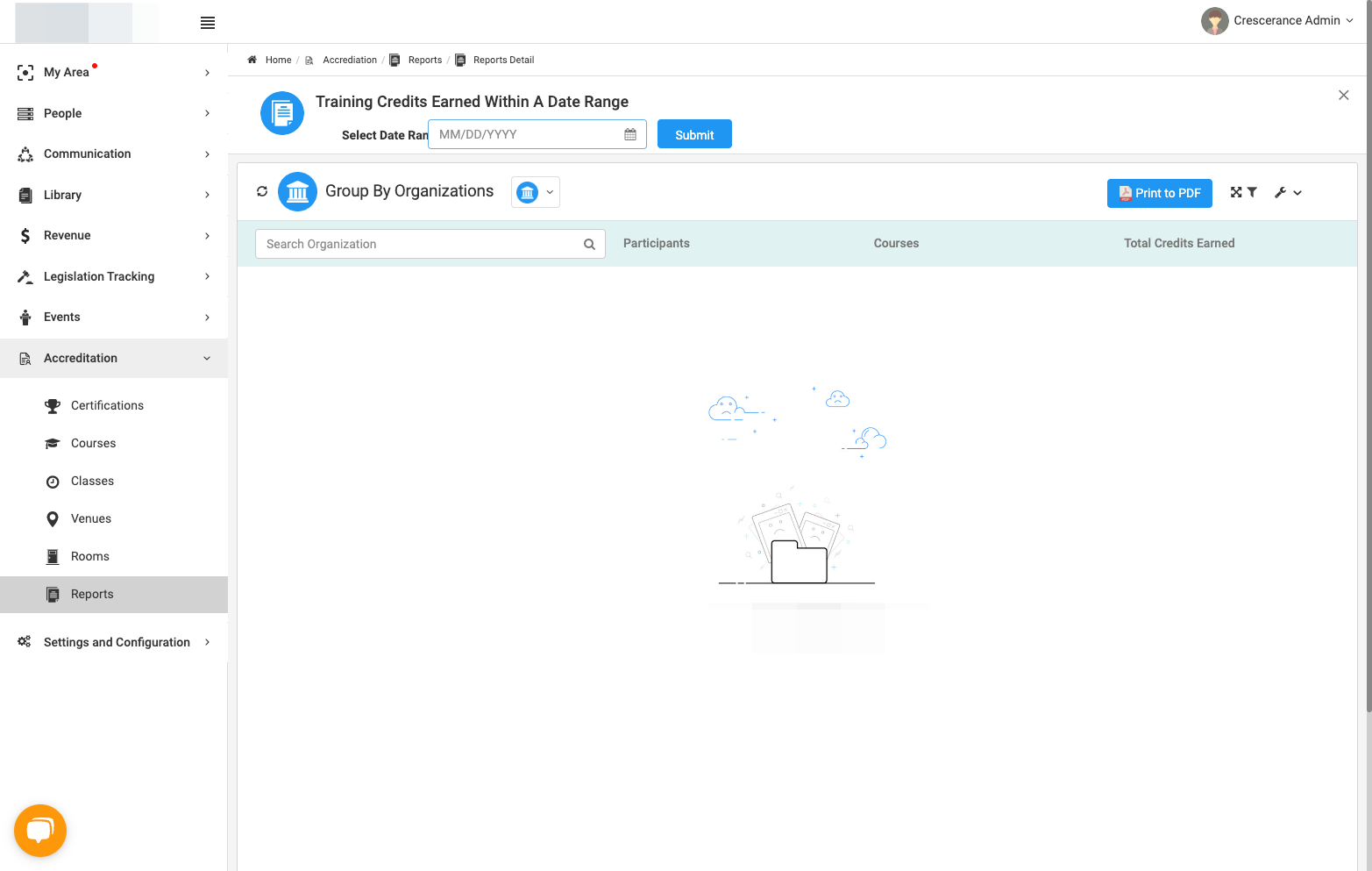Click the Courses column header
Screen dimensions: 1372x871
[x=896, y=243]
